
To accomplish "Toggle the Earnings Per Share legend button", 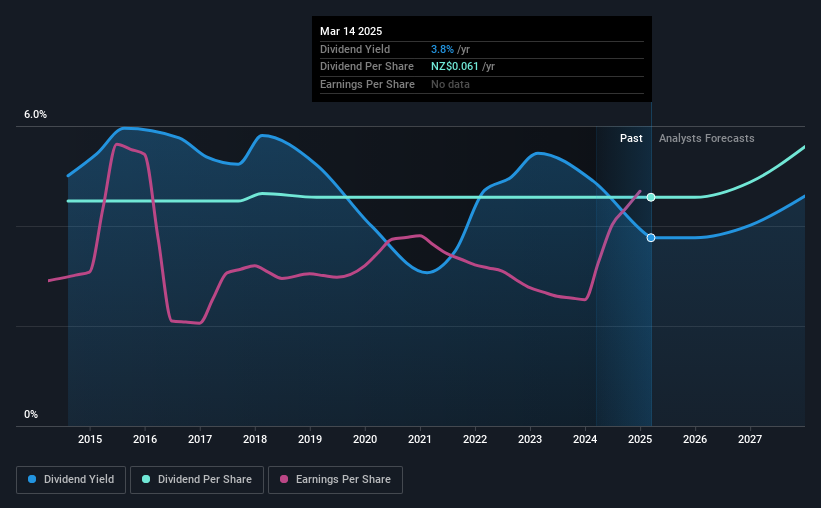I will pos(335,480).
